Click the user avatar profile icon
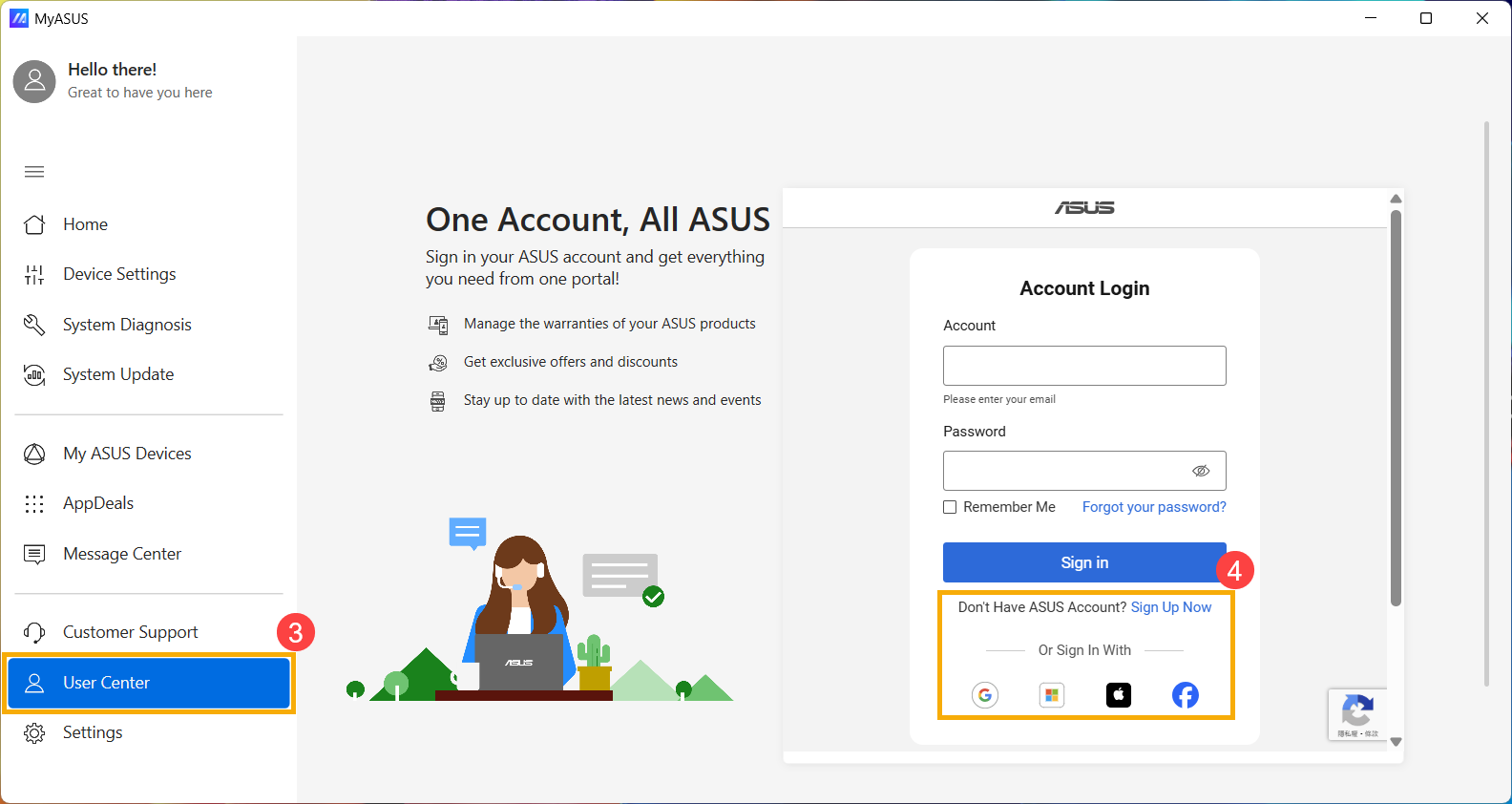 [34, 81]
